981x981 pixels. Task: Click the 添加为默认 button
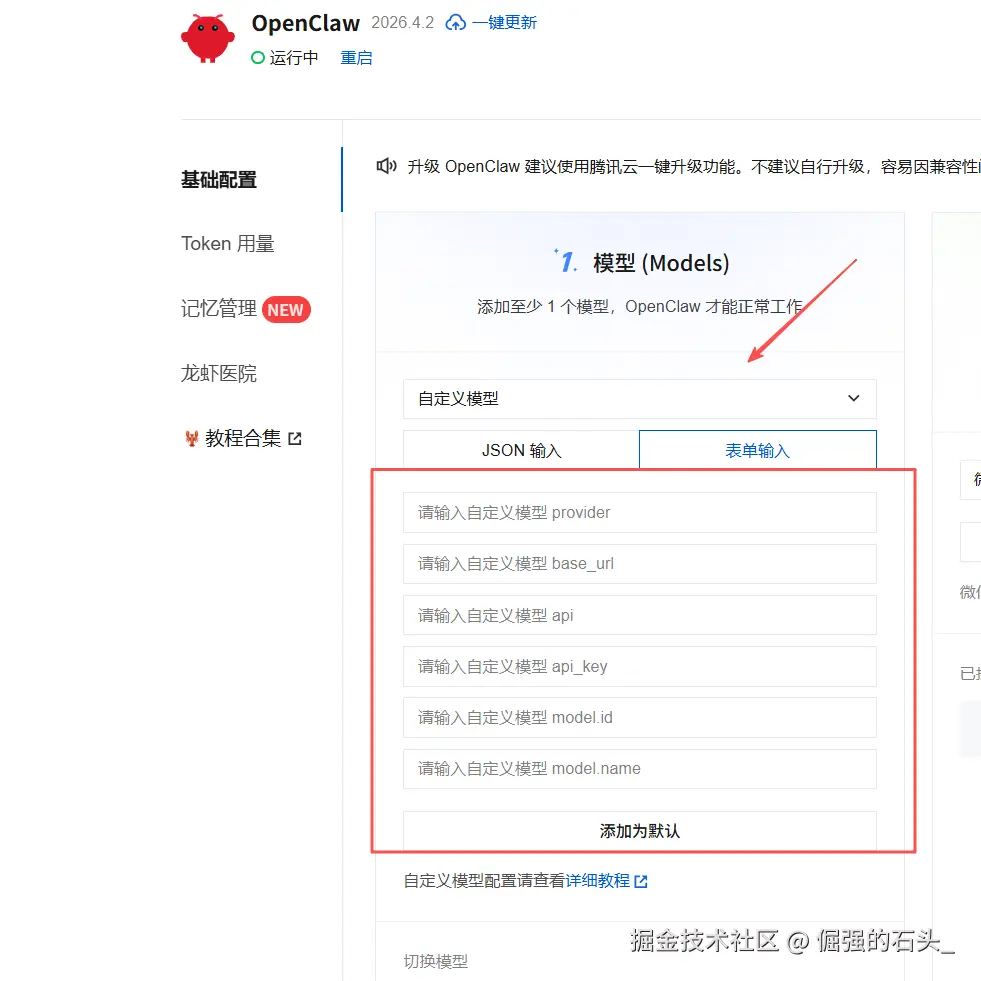click(639, 831)
